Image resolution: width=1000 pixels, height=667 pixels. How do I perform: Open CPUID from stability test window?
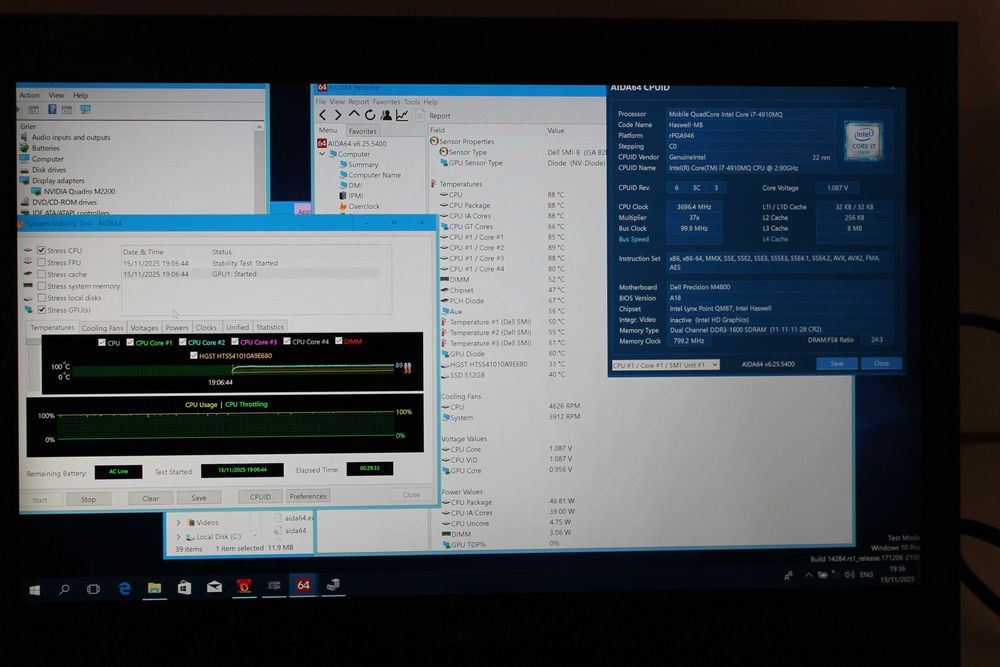click(x=260, y=496)
